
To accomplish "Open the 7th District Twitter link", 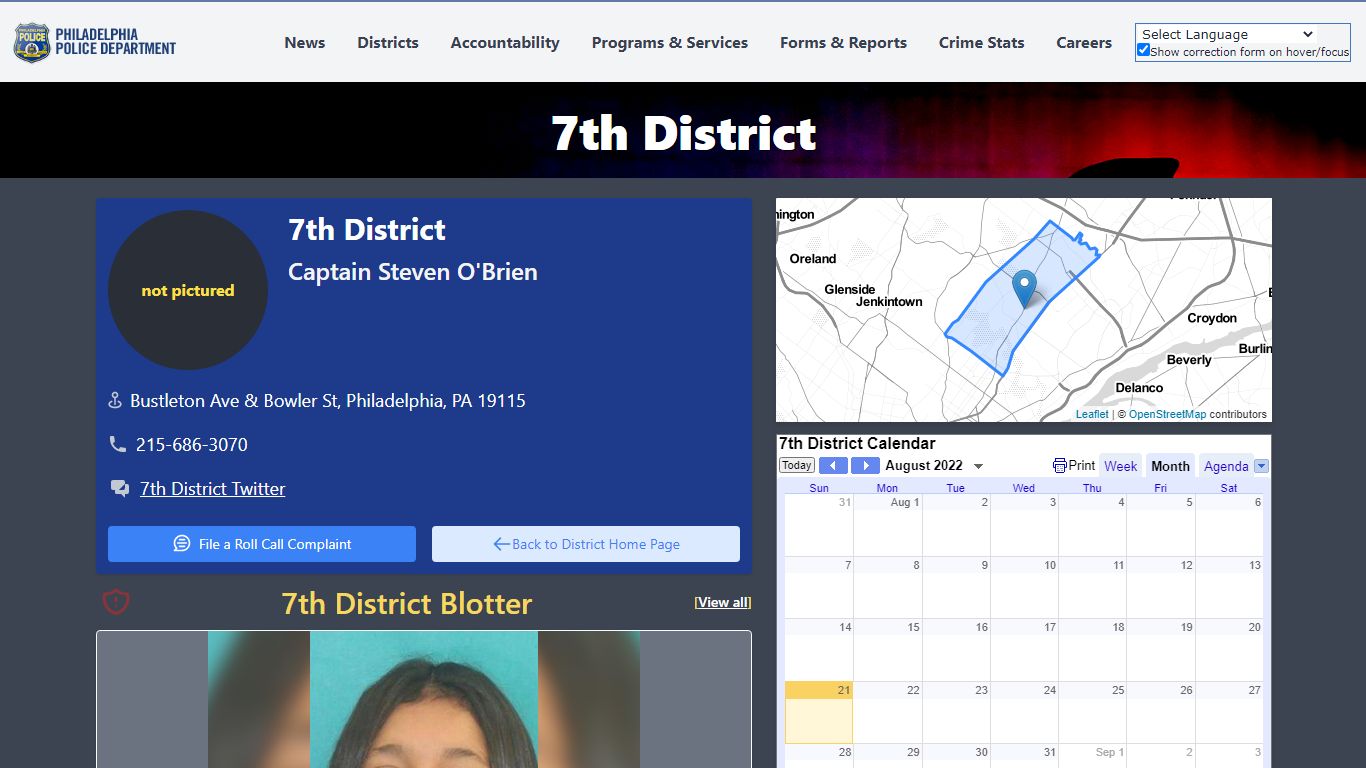I will point(212,489).
